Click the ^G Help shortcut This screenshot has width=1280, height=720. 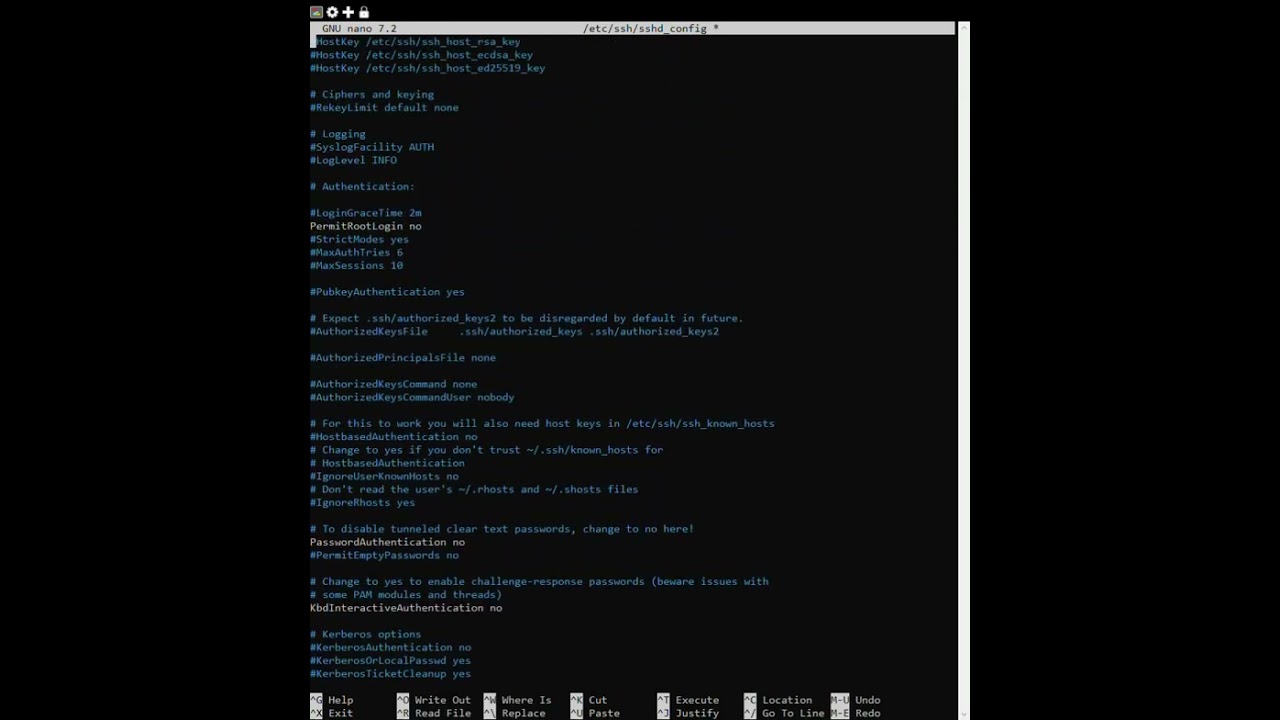tap(331, 700)
